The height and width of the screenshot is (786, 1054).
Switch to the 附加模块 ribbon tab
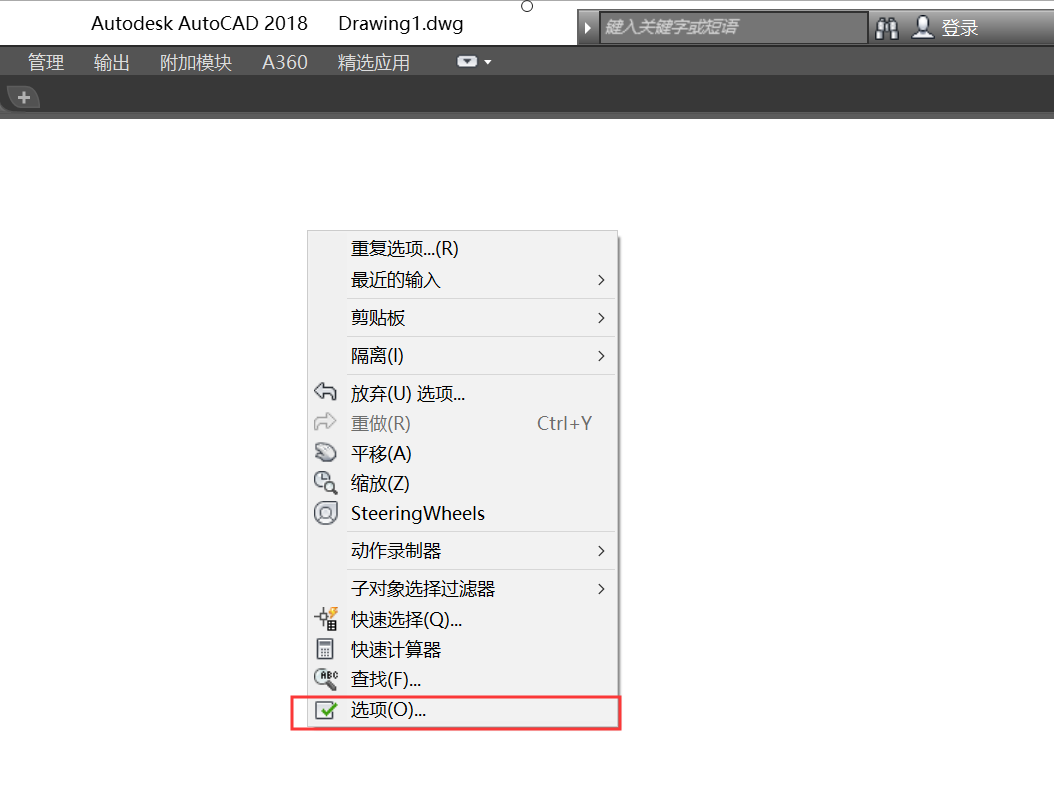click(x=196, y=63)
